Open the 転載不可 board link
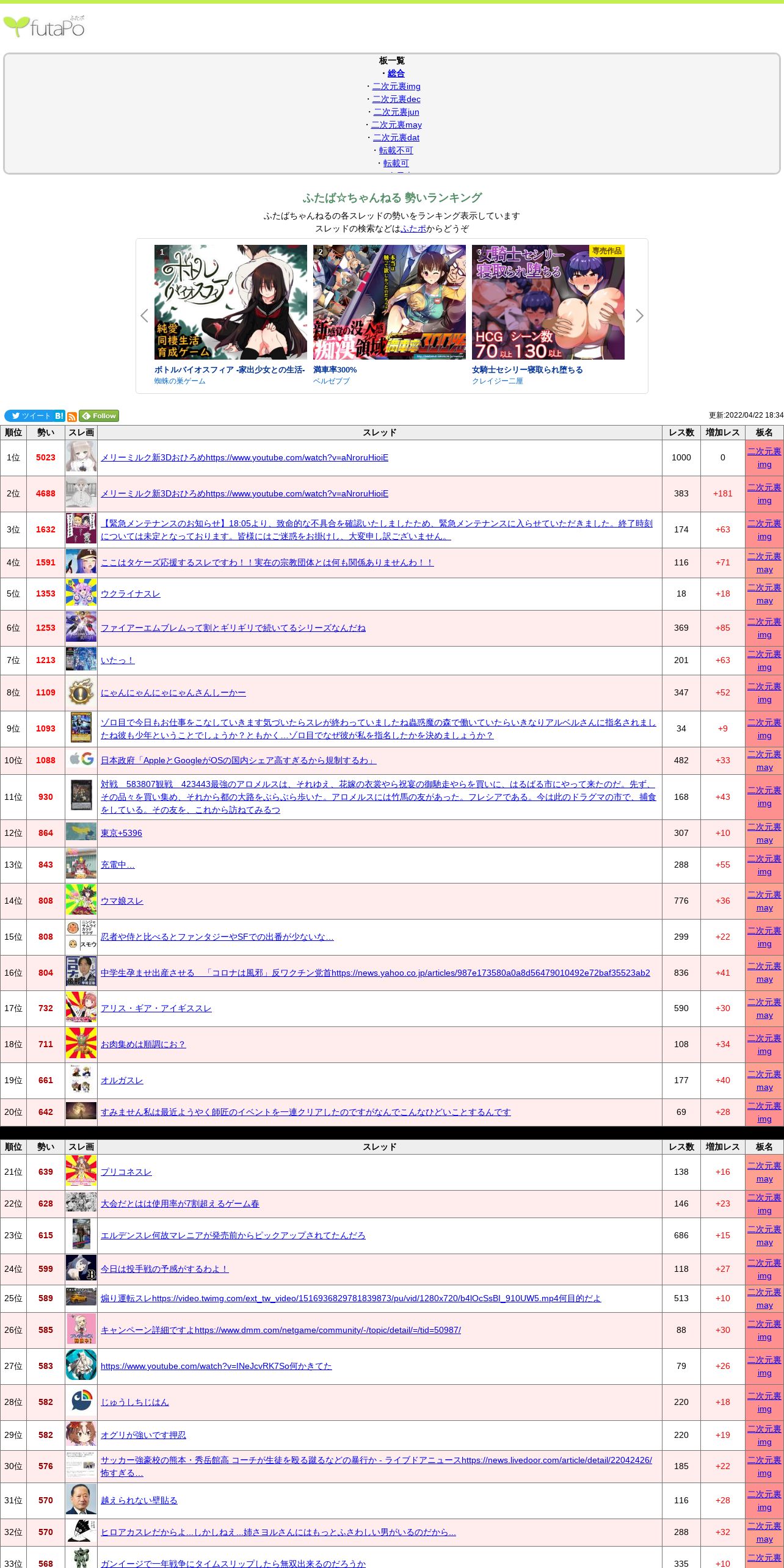Viewport: 784px width, 1568px height. click(396, 150)
